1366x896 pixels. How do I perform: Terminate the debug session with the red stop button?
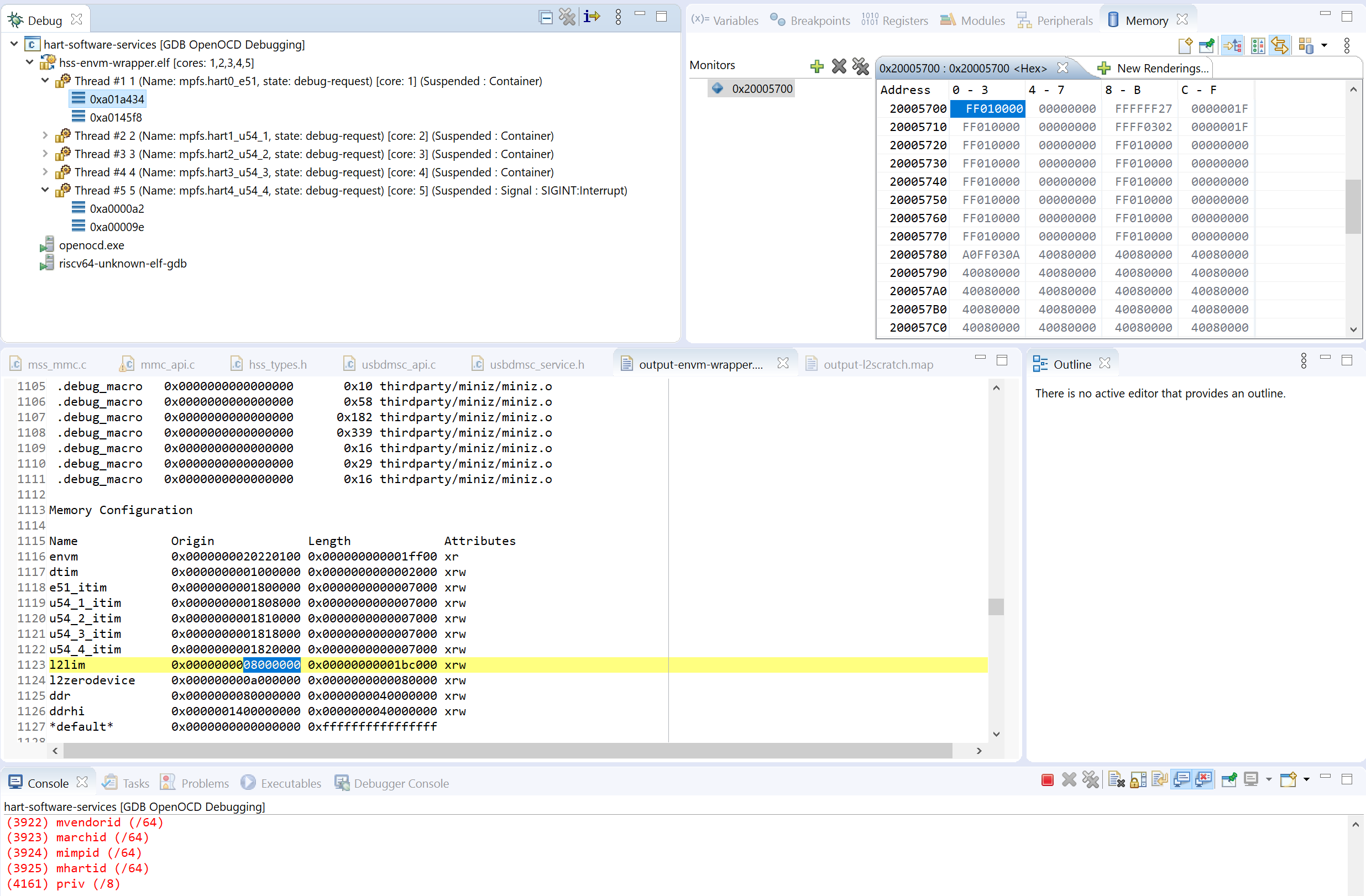coord(1047,779)
